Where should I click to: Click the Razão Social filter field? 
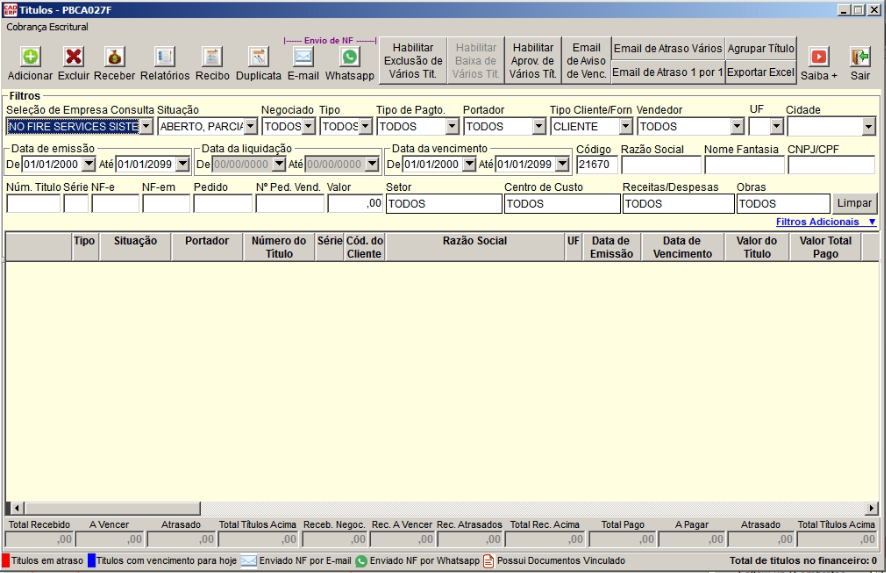pyautogui.click(x=661, y=164)
